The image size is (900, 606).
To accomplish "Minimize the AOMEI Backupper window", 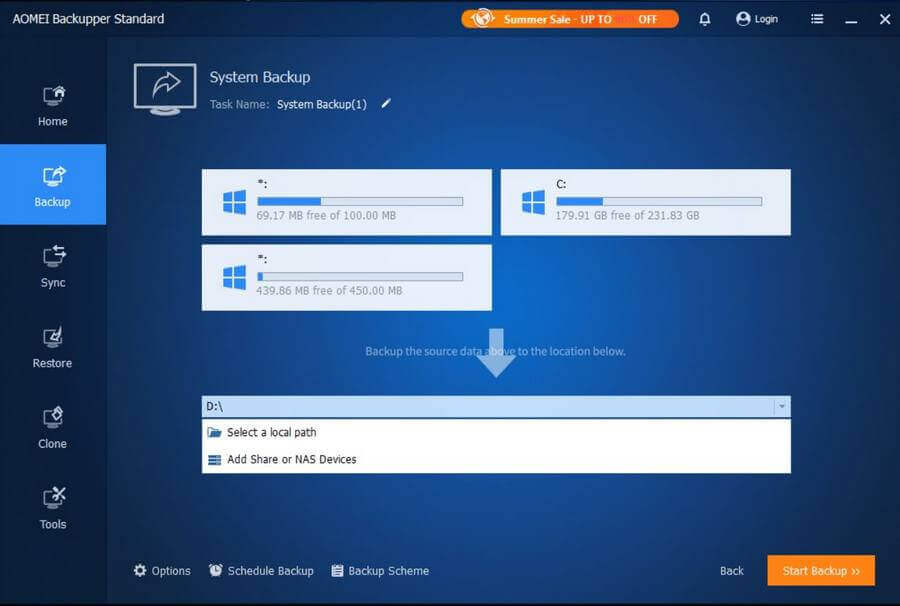I will pos(851,20).
